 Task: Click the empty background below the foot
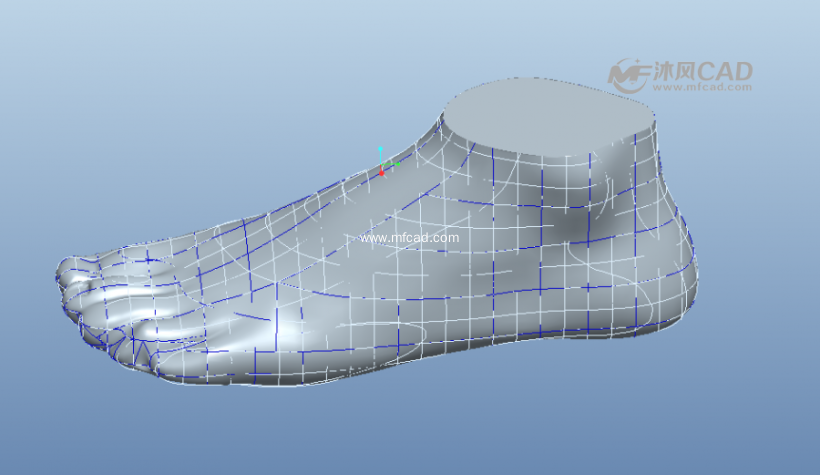pos(400,430)
